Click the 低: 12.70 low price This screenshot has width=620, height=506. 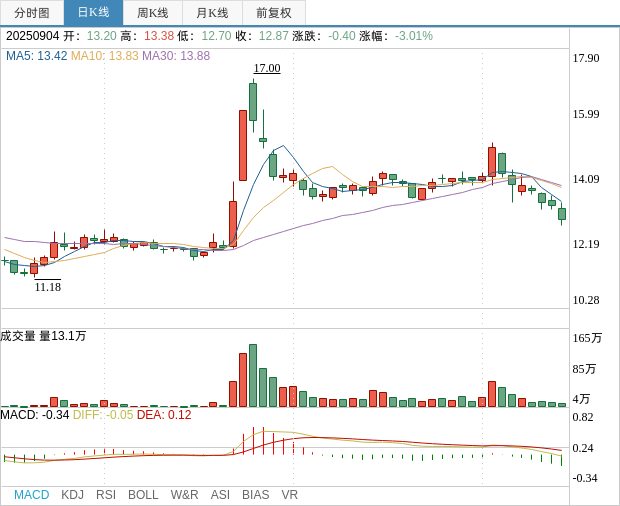pyautogui.click(x=204, y=36)
